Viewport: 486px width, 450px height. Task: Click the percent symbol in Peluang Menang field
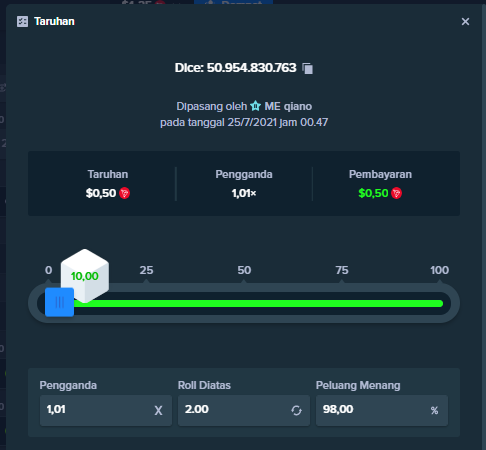434,411
